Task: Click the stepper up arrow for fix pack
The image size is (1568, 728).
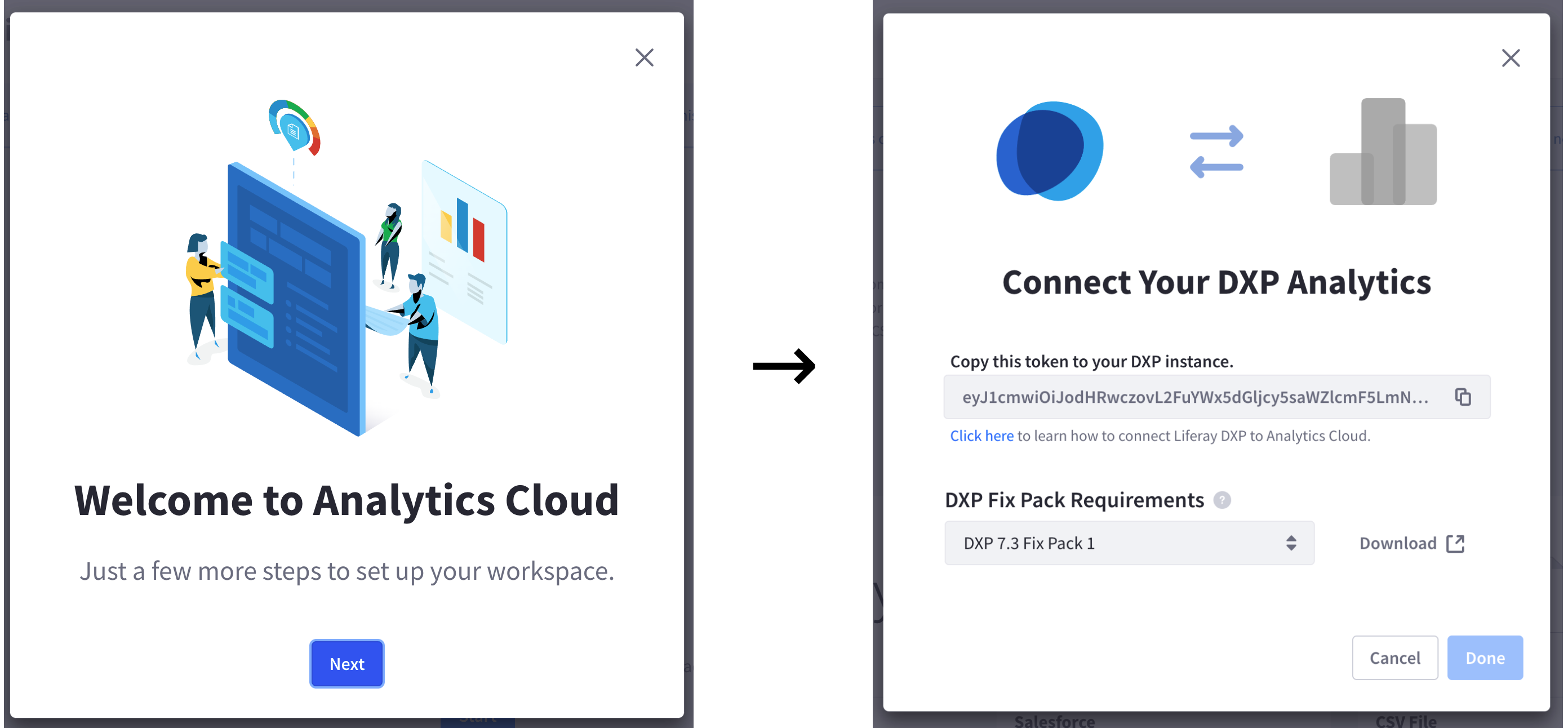Action: click(1294, 538)
